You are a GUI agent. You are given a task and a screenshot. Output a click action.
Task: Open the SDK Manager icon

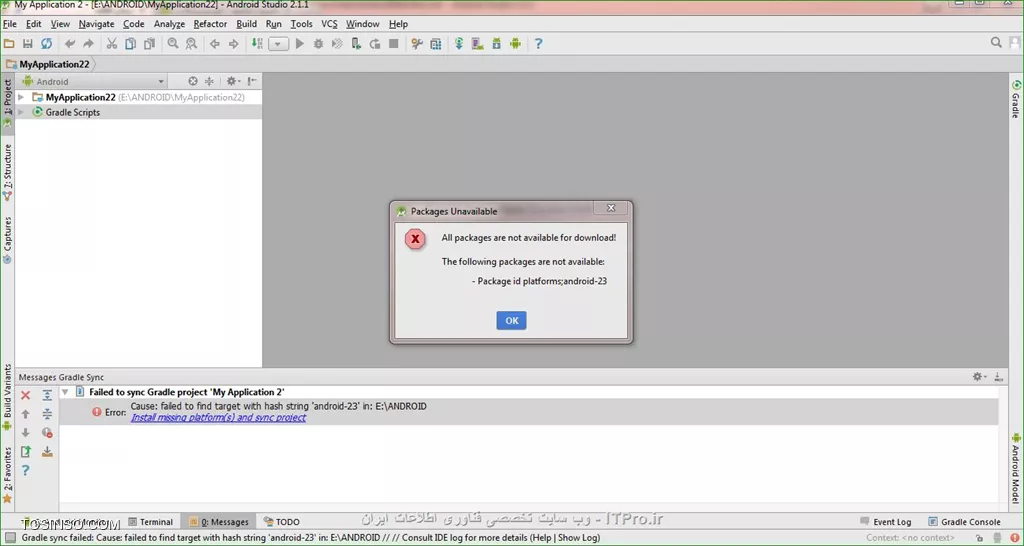497,44
